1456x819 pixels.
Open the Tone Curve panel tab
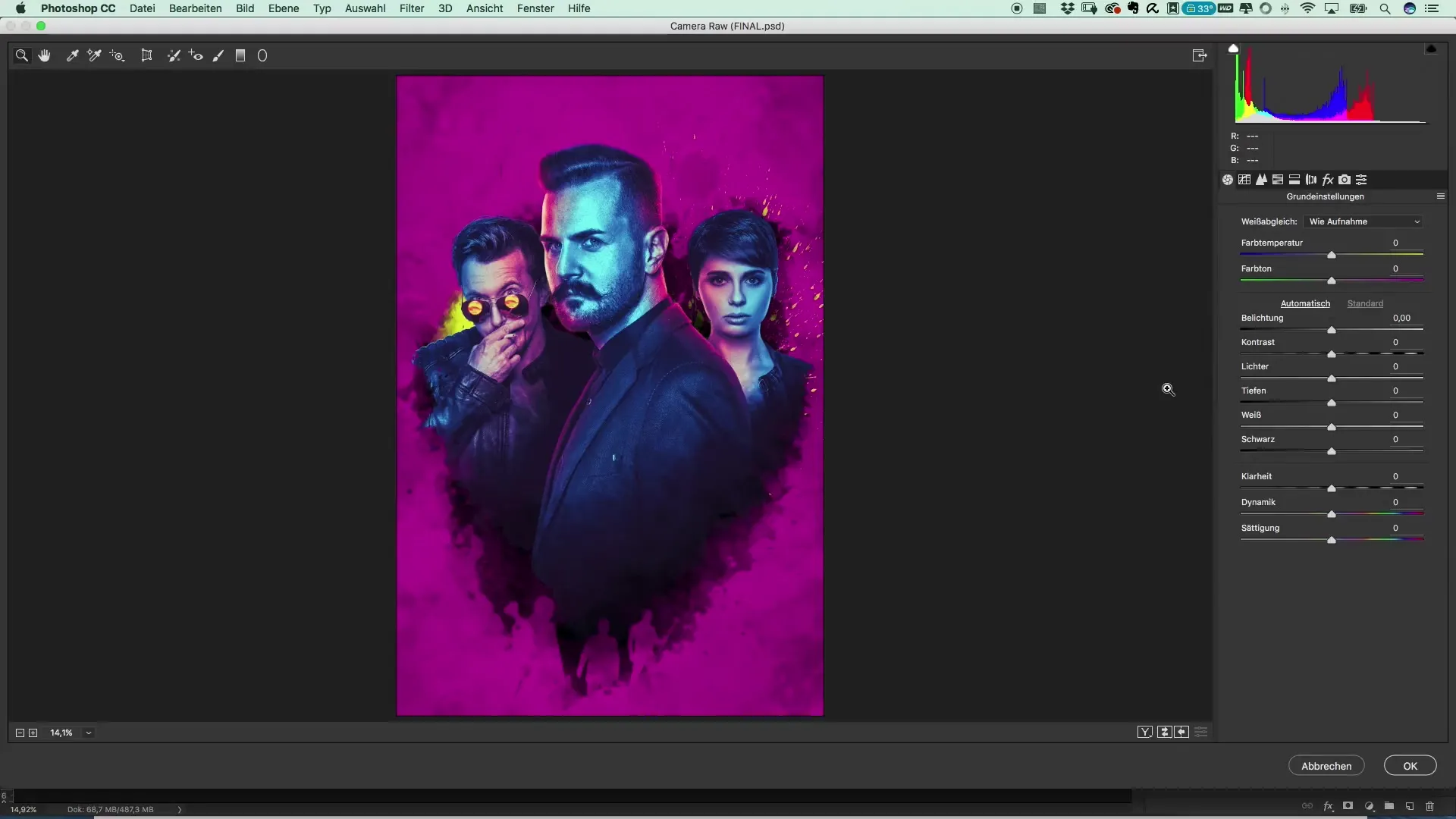pyautogui.click(x=1244, y=180)
